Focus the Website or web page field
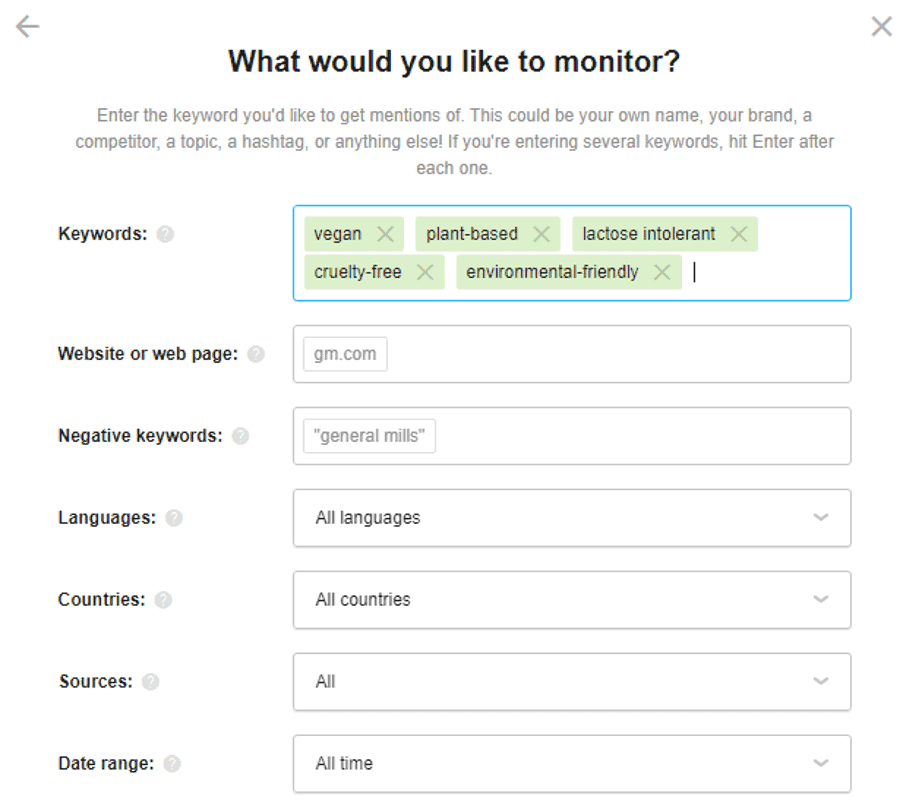The width and height of the screenshot is (904, 812). pos(600,354)
